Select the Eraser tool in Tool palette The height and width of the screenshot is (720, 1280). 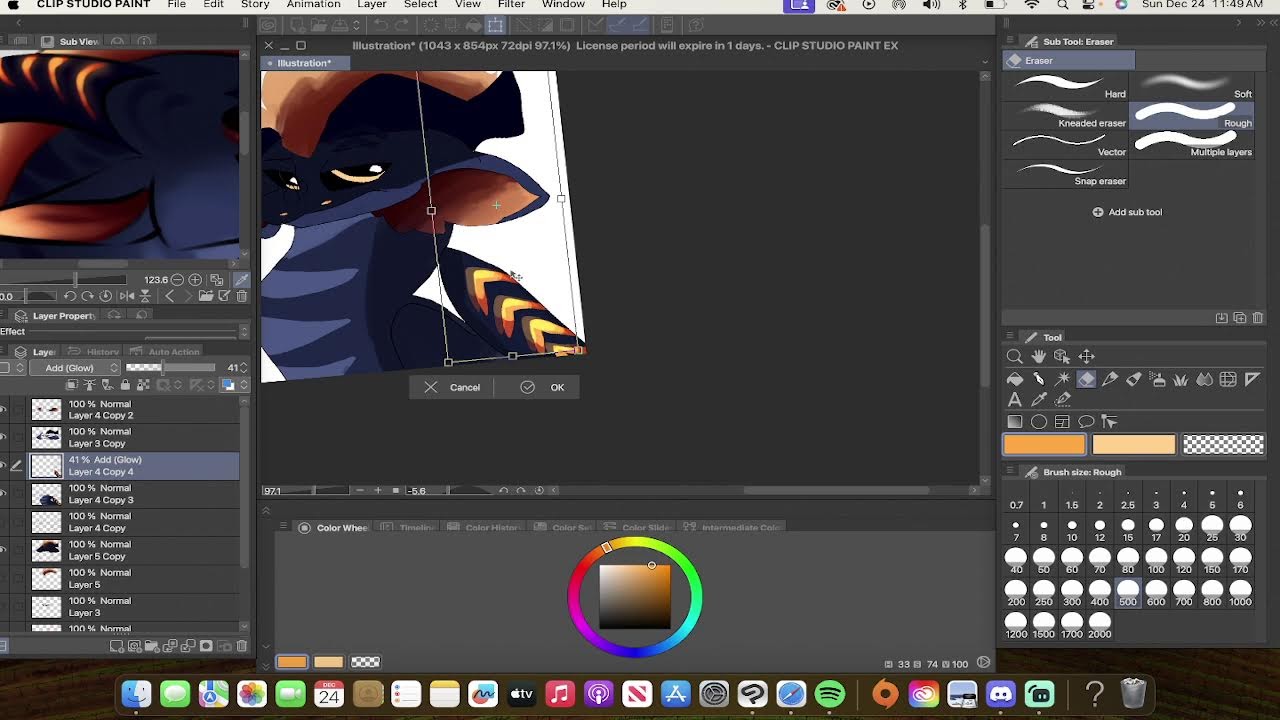[1086, 379]
